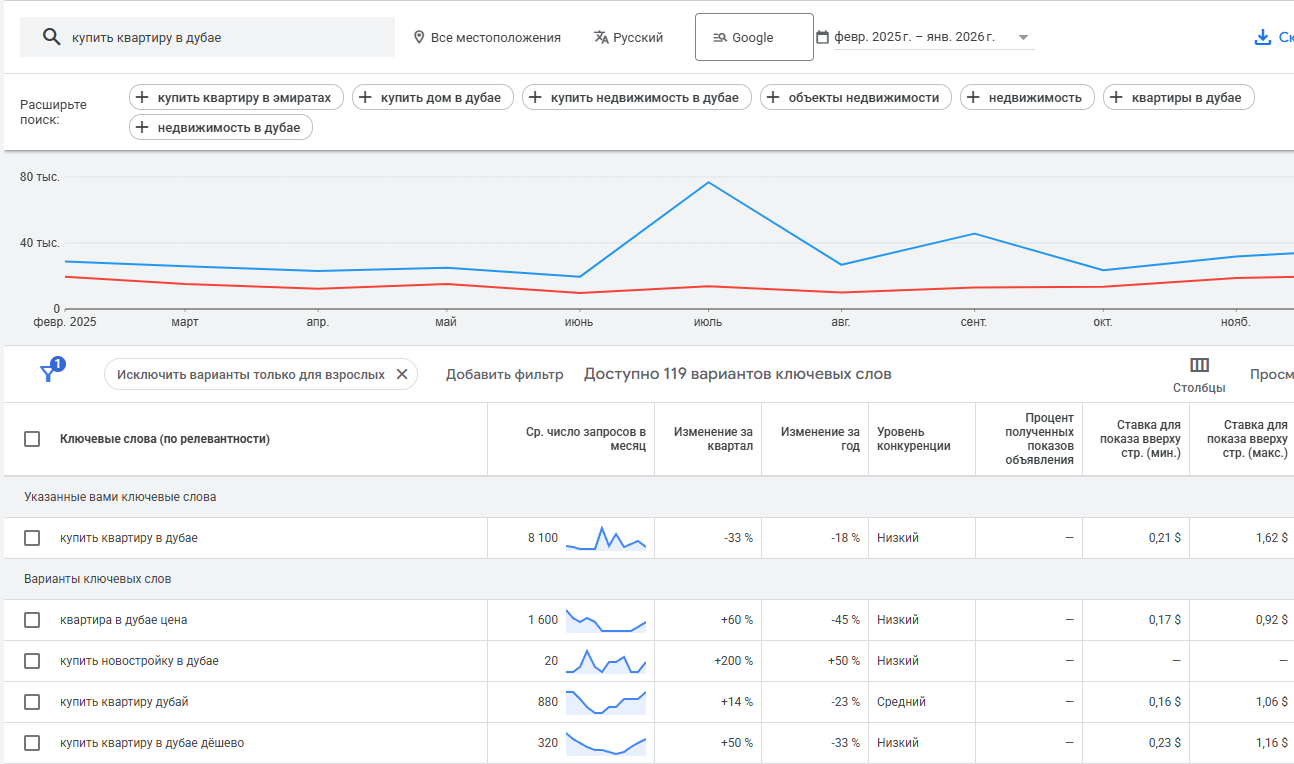Add 'объекты недвижимости' suggestion
Image resolution: width=1294 pixels, height=764 pixels.
pyautogui.click(x=856, y=97)
